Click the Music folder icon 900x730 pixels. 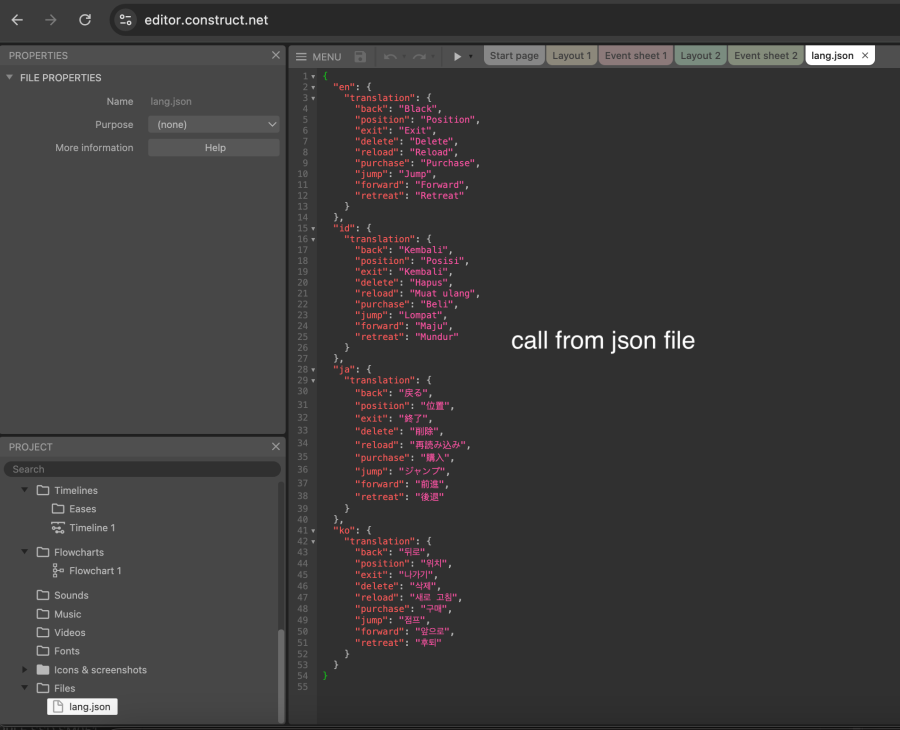coord(43,614)
